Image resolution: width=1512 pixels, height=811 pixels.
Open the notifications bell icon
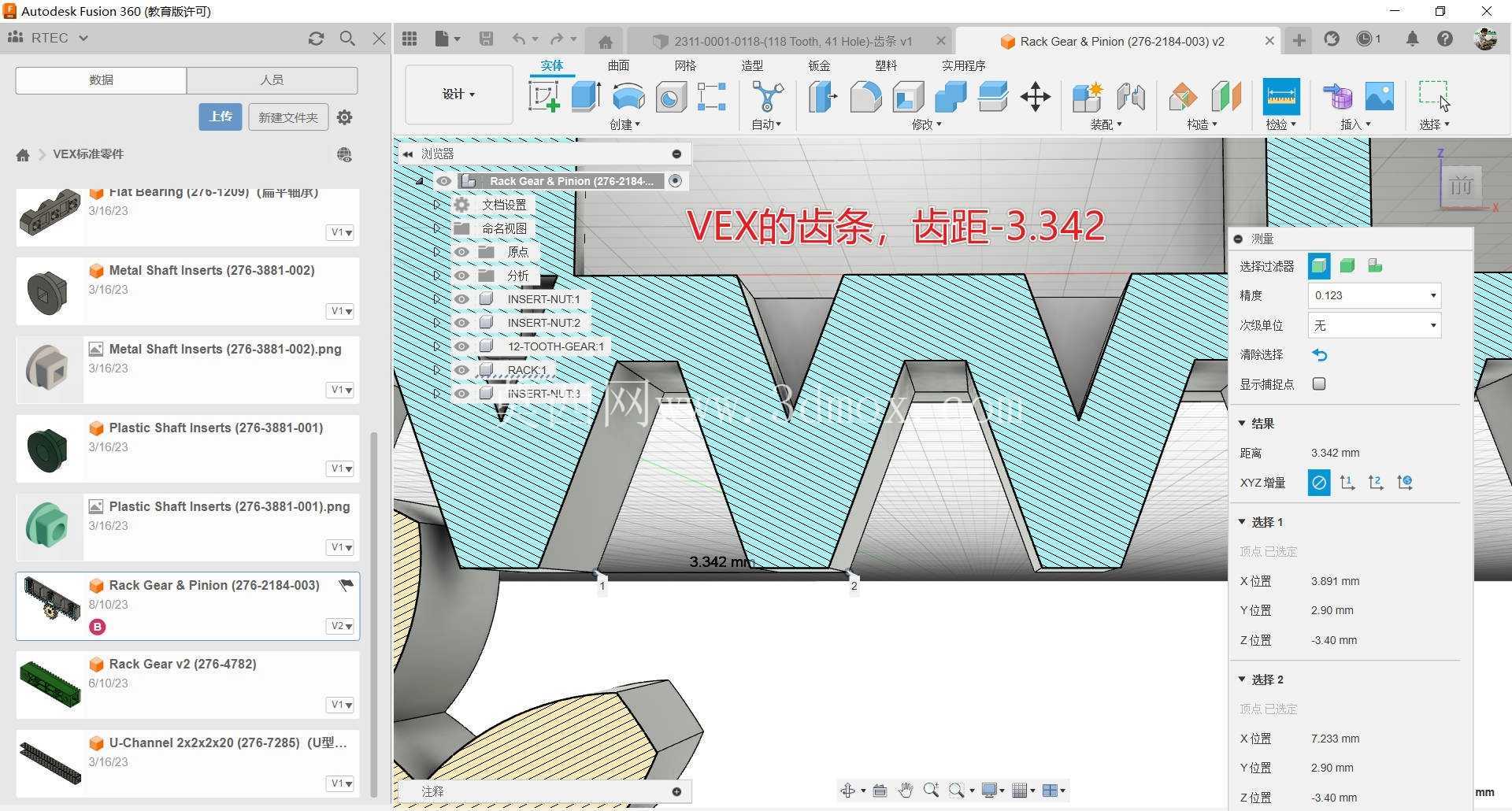(x=1412, y=39)
